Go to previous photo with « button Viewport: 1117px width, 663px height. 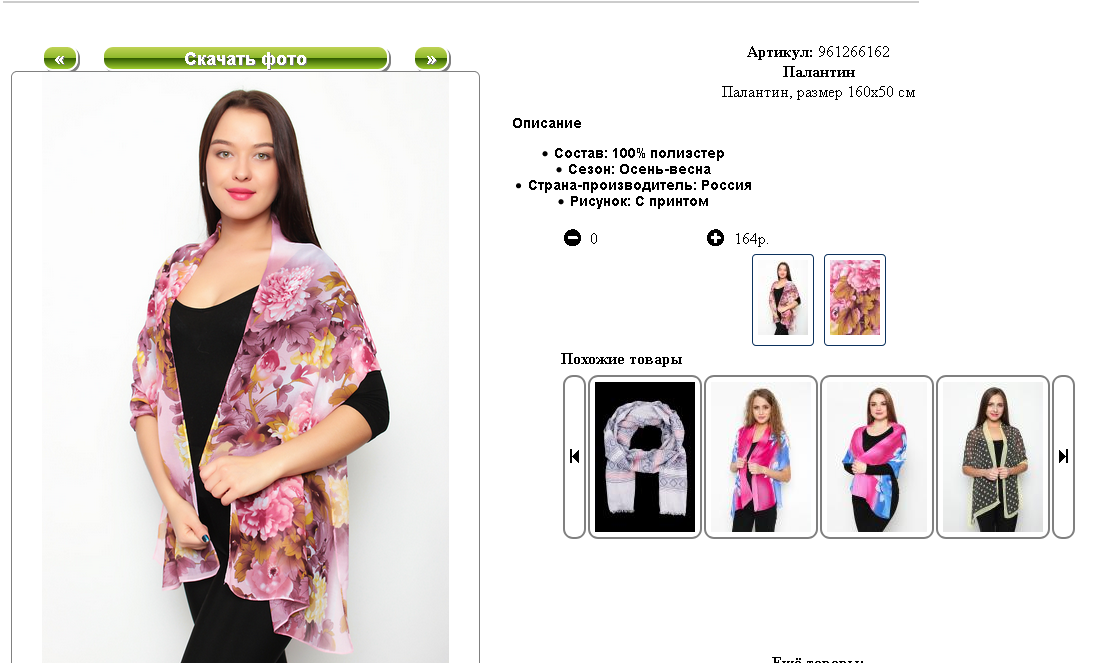click(61, 59)
